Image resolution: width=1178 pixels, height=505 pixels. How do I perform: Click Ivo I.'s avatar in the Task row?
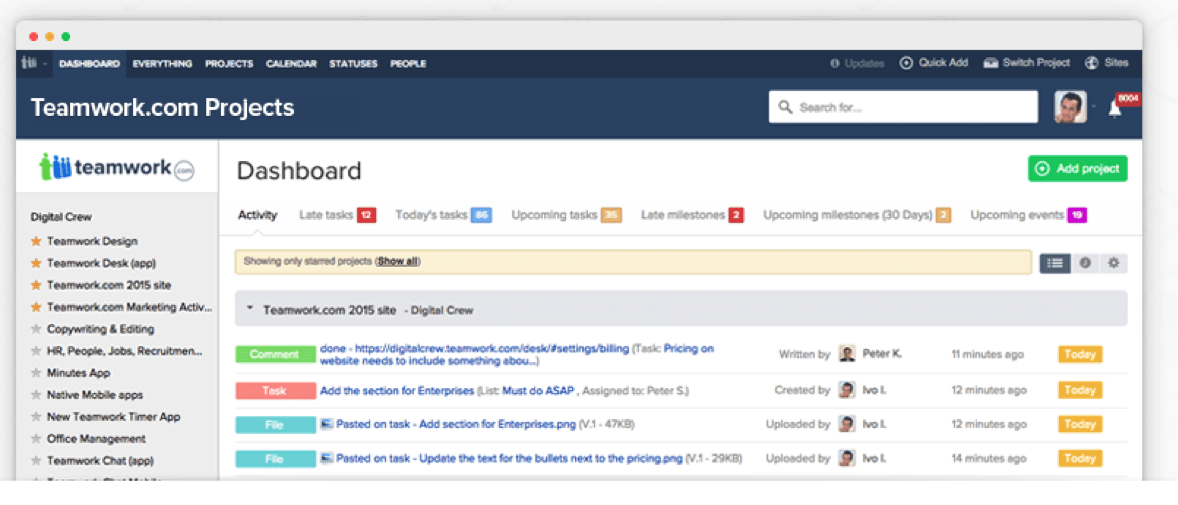coord(847,390)
